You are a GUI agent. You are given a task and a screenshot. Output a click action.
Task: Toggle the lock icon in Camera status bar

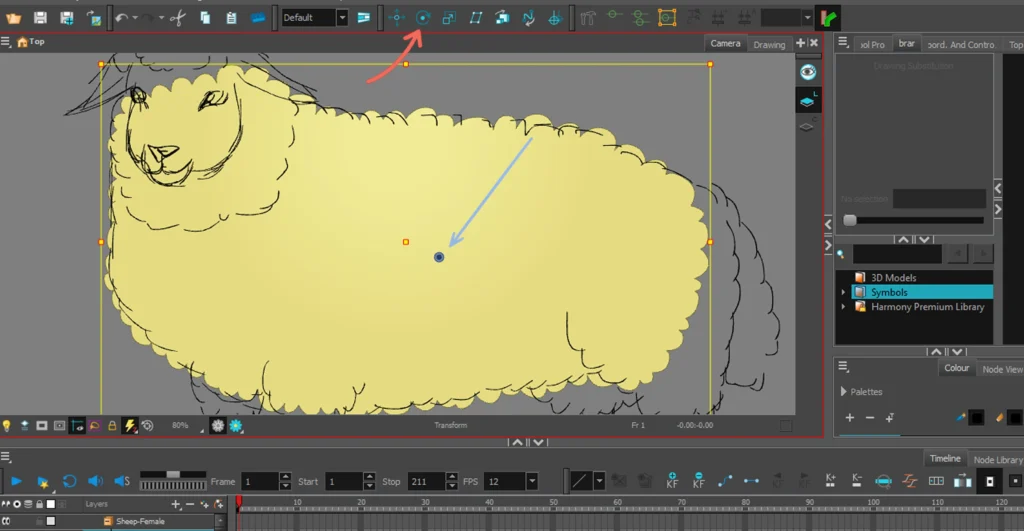click(x=112, y=426)
